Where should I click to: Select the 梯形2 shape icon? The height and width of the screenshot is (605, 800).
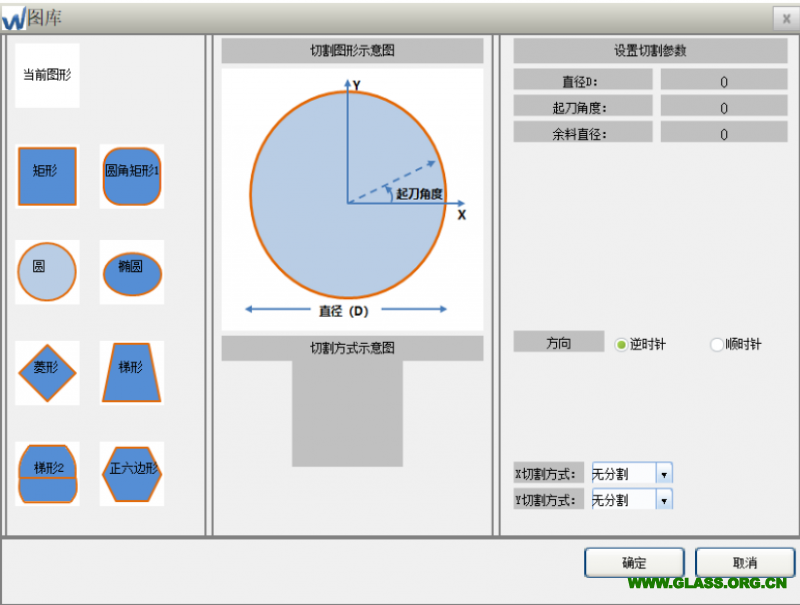(x=47, y=473)
